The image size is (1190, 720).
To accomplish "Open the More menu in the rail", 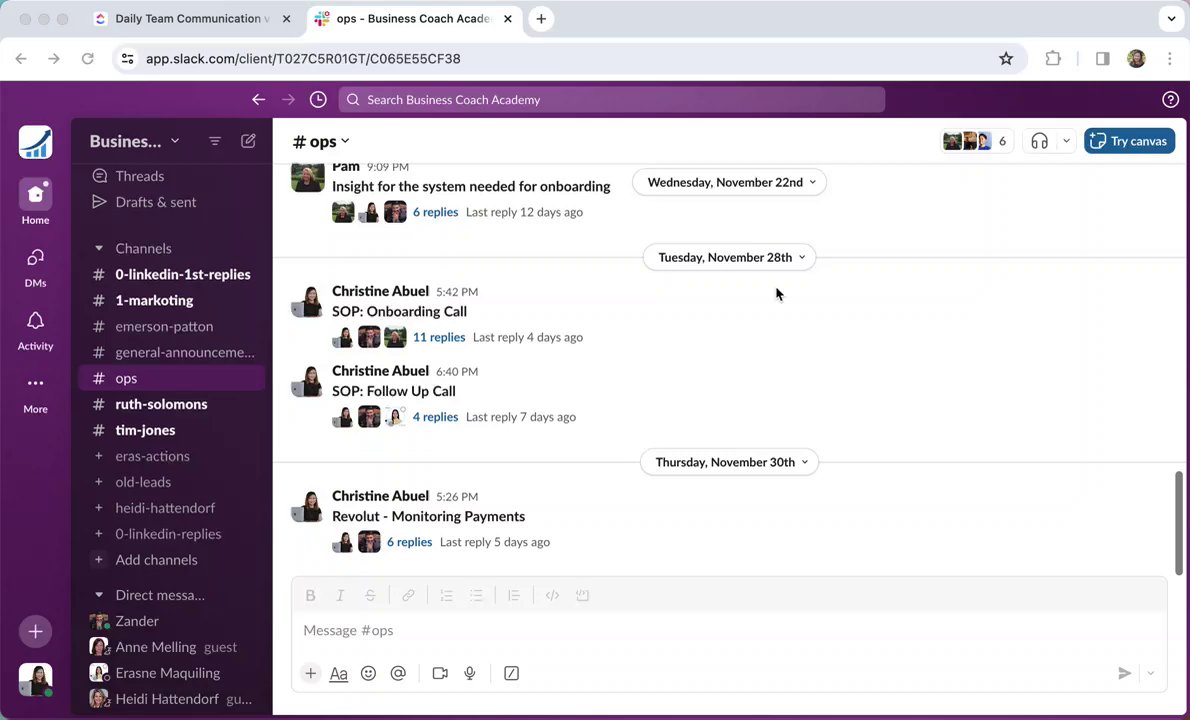I will [36, 393].
